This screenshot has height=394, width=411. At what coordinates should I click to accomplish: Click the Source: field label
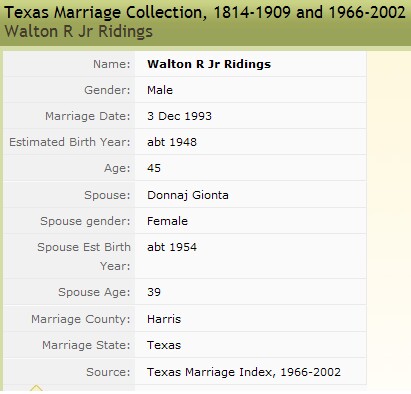(108, 372)
